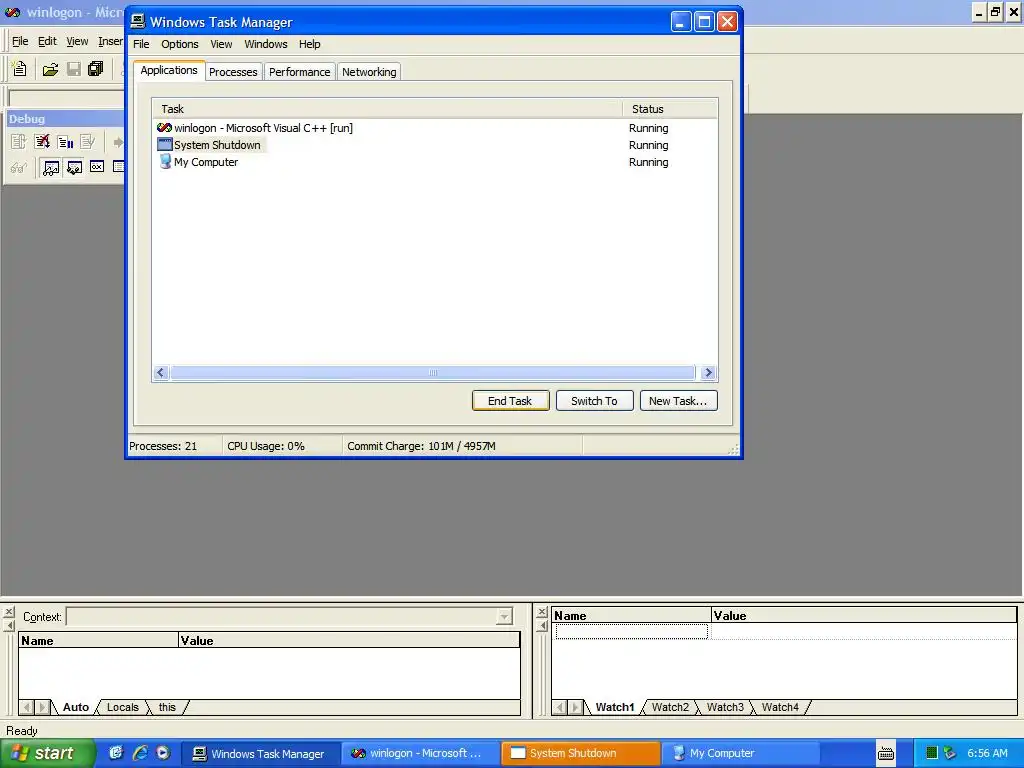1024x768 pixels.
Task: Click the greyed Save floppy icon
Action: (74, 69)
